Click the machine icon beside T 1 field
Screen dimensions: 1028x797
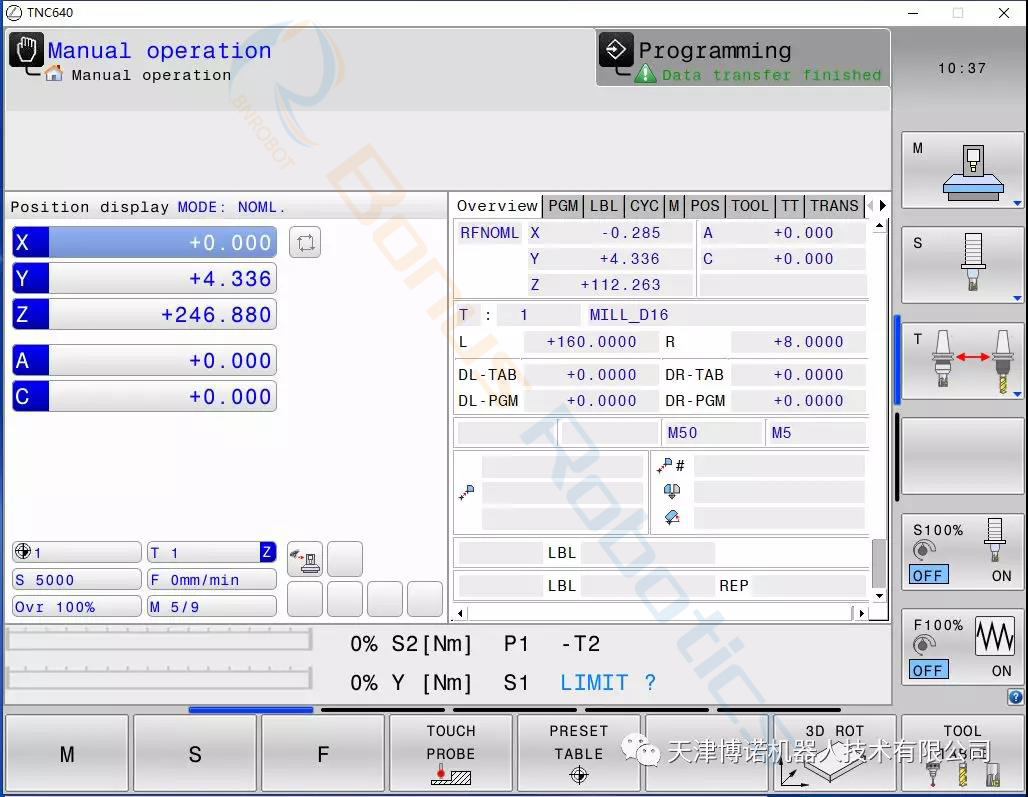305,559
